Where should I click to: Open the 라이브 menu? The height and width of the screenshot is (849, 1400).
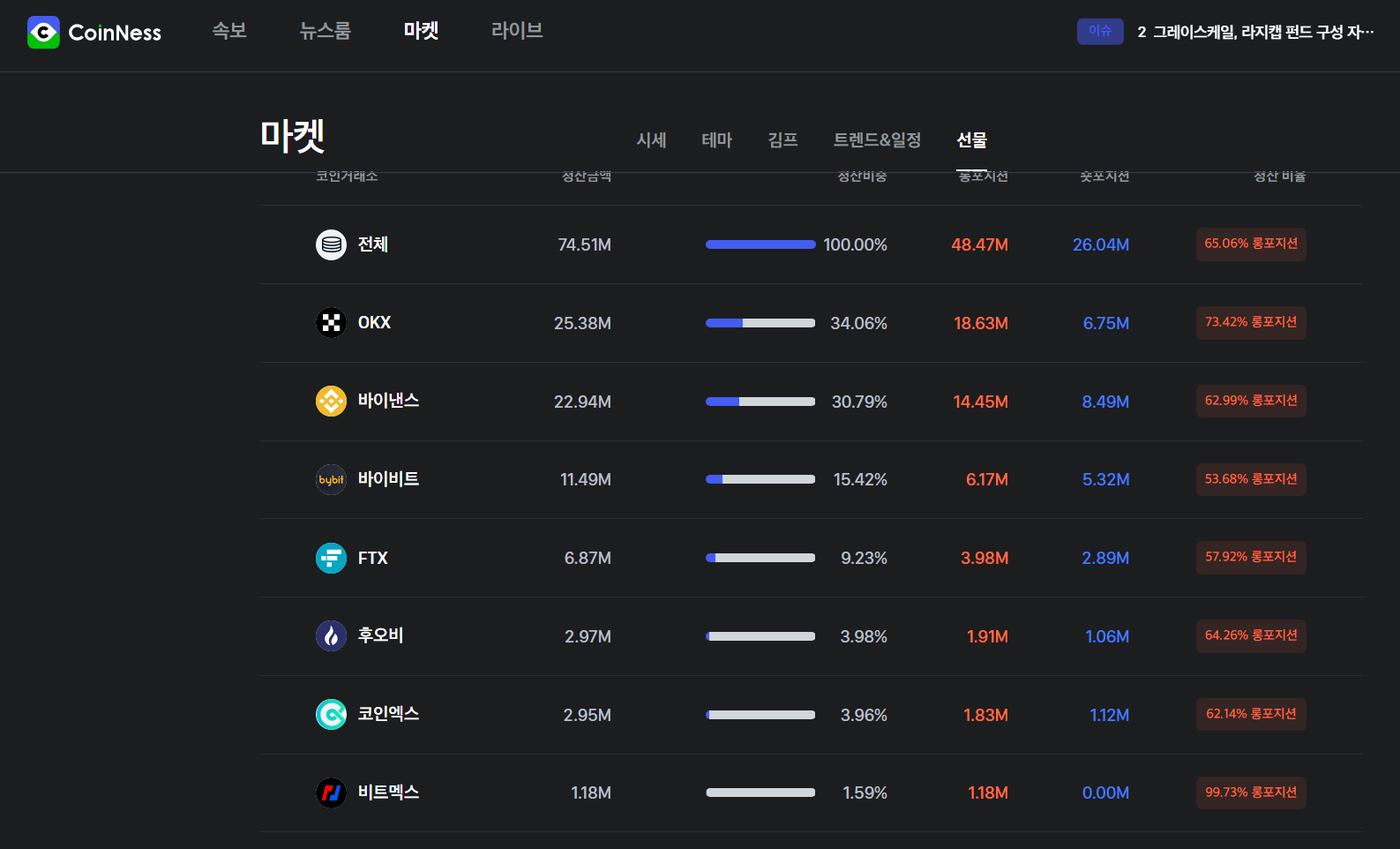[517, 31]
